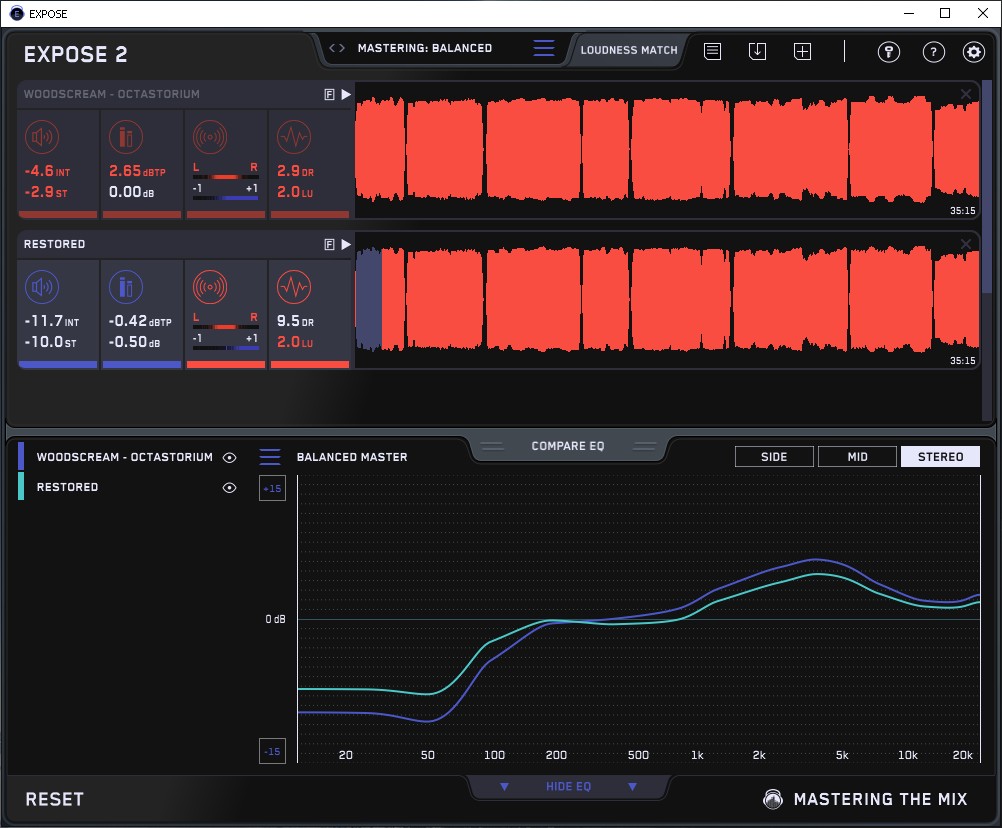Click the RESET button
The width and height of the screenshot is (1002, 828).
tap(54, 799)
